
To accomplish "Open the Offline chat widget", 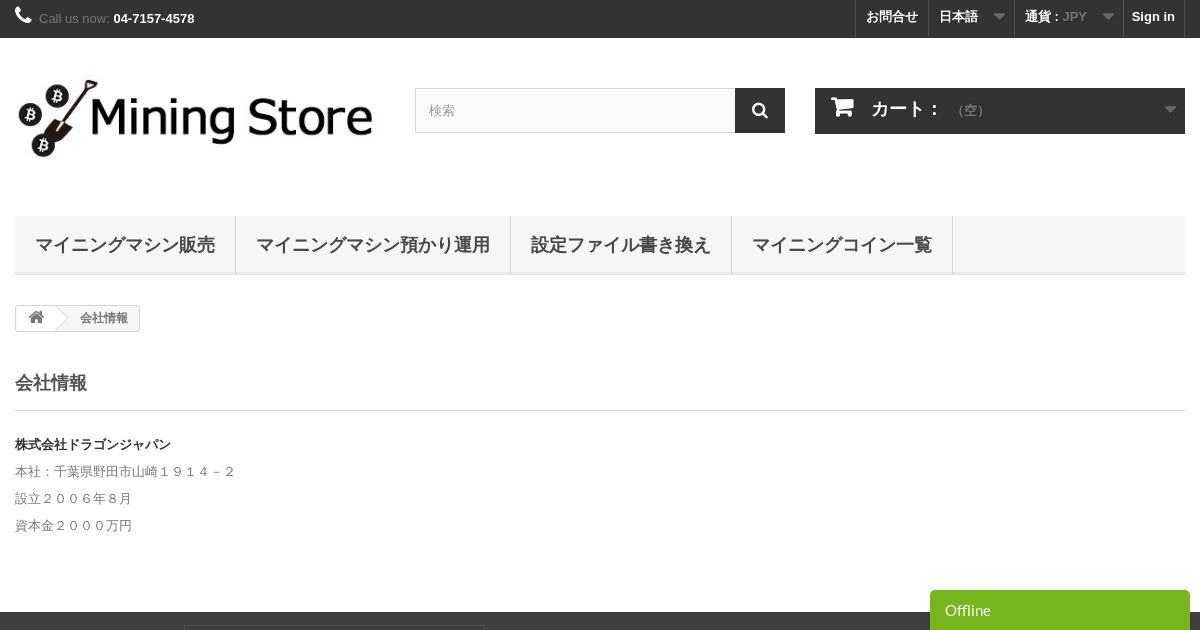I will pos(1060,610).
